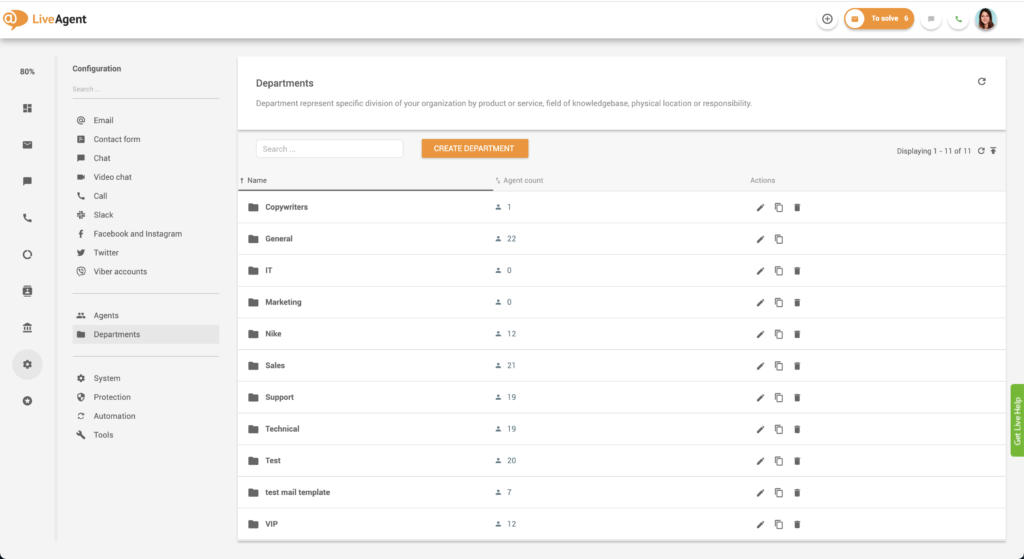This screenshot has height=559, width=1024.
Task: Sort departments by Name column header
Action: (257, 181)
